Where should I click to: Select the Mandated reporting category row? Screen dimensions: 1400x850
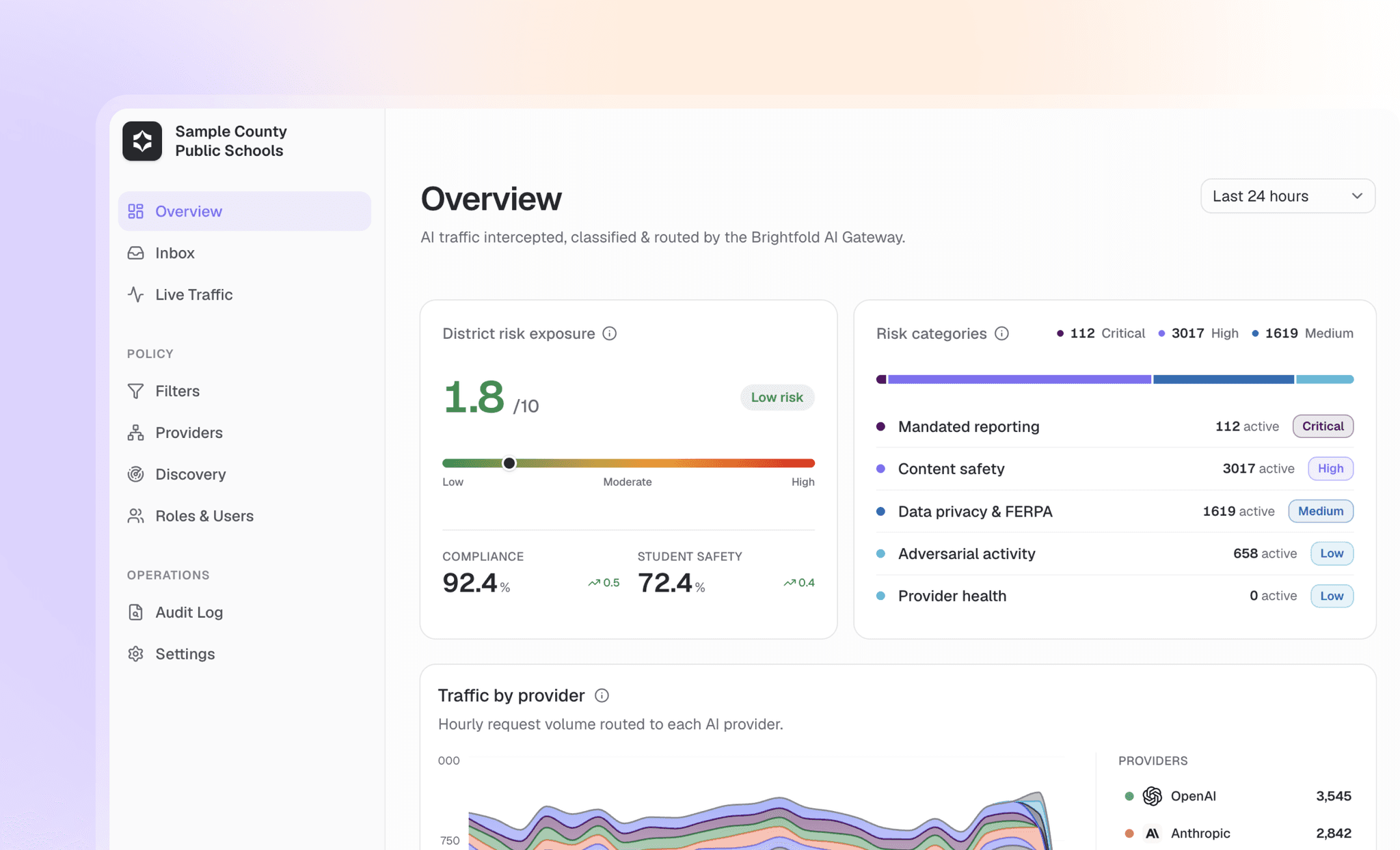[x=1115, y=426]
